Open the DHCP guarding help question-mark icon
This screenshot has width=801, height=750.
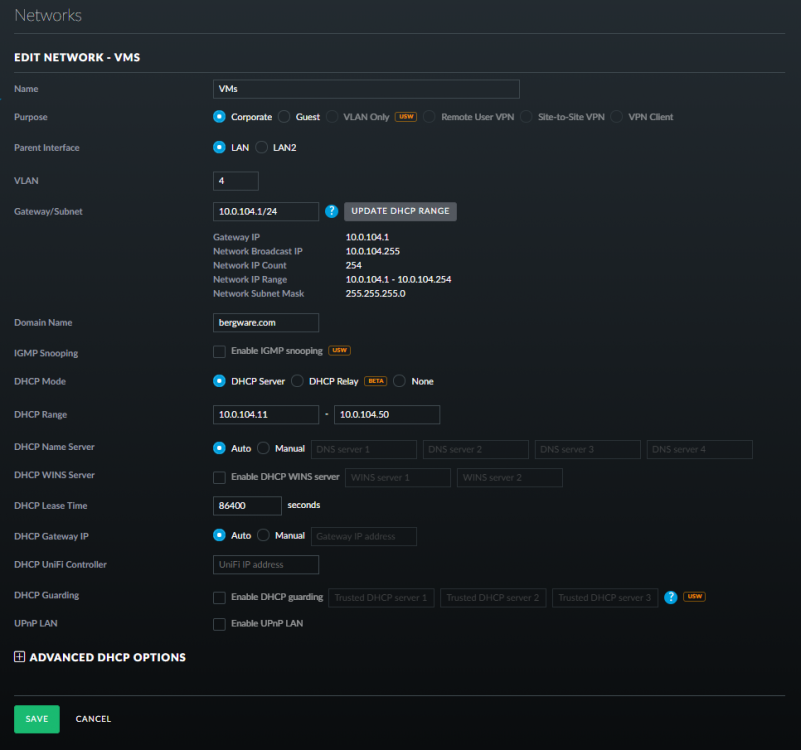click(671, 597)
